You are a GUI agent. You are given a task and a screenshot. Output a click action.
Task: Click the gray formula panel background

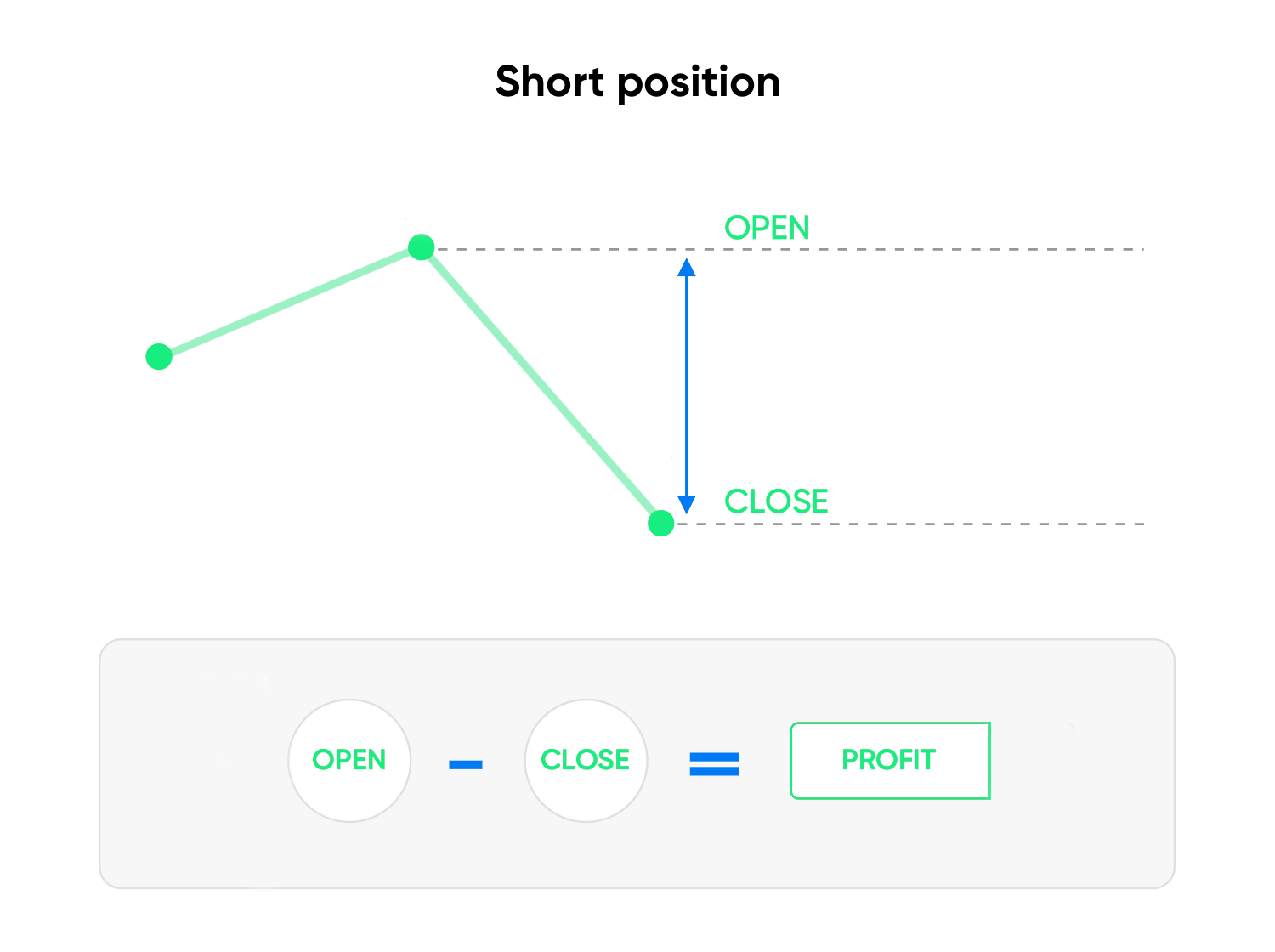click(x=637, y=850)
